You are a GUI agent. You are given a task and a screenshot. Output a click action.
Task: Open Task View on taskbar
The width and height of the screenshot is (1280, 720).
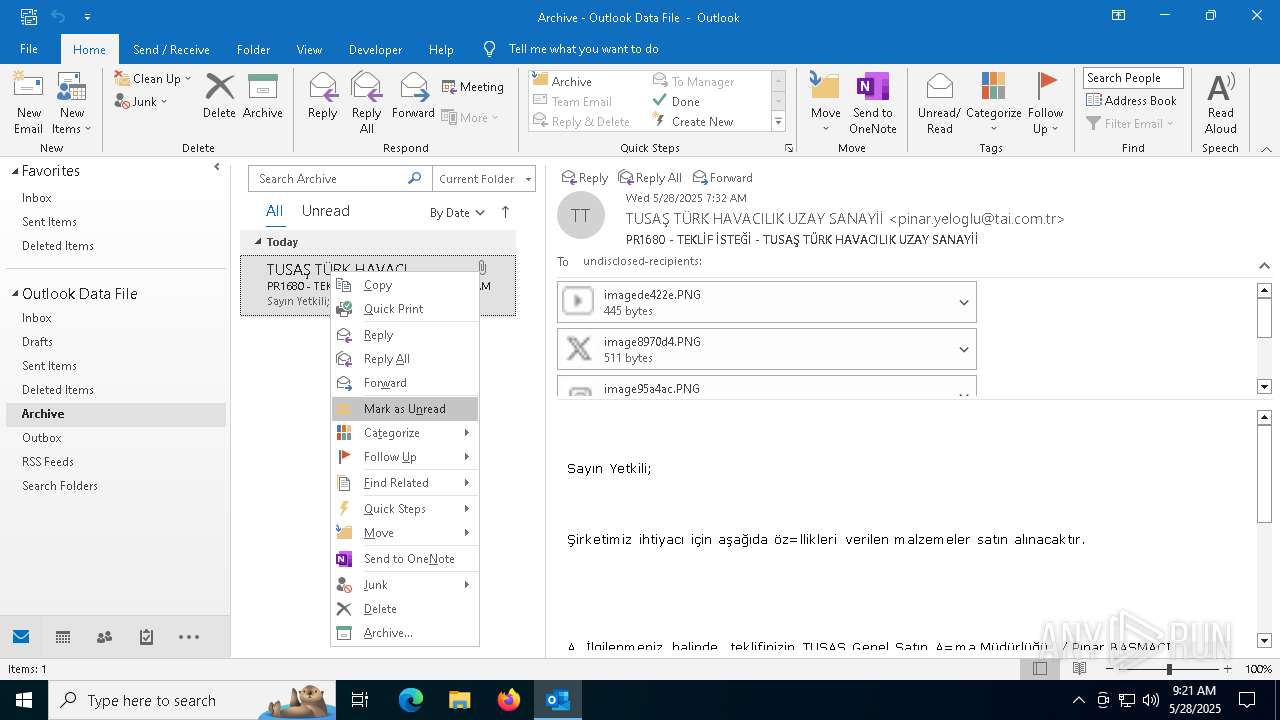point(360,700)
